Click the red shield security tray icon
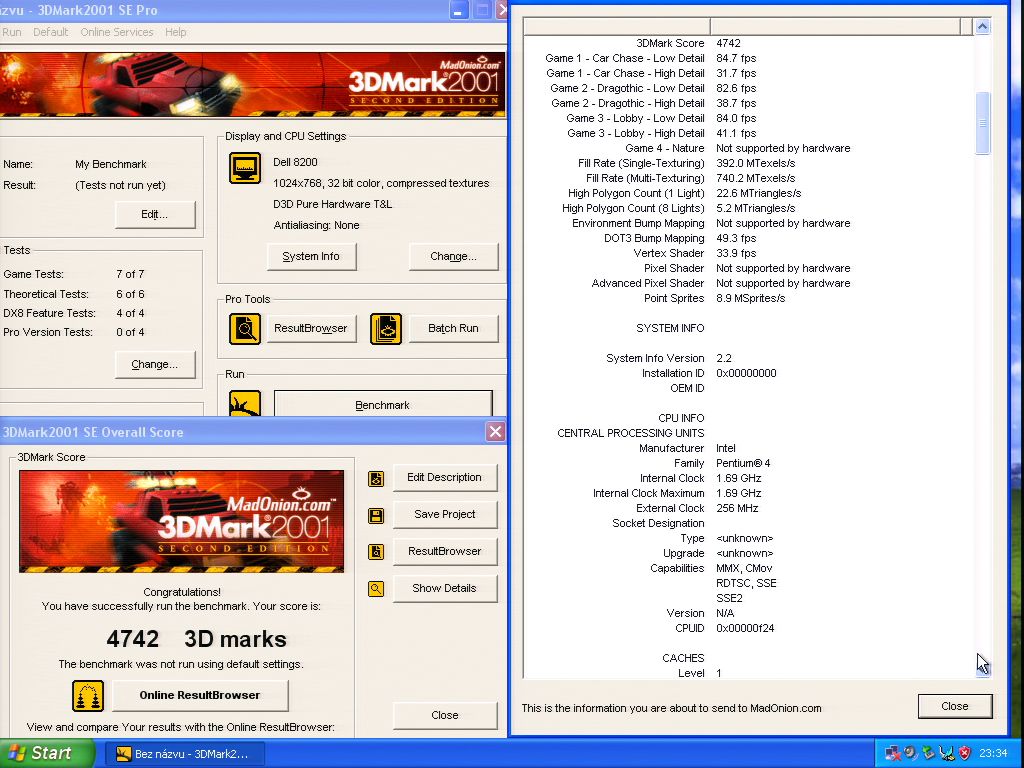Screen dimensions: 1024x768 pos(965,753)
